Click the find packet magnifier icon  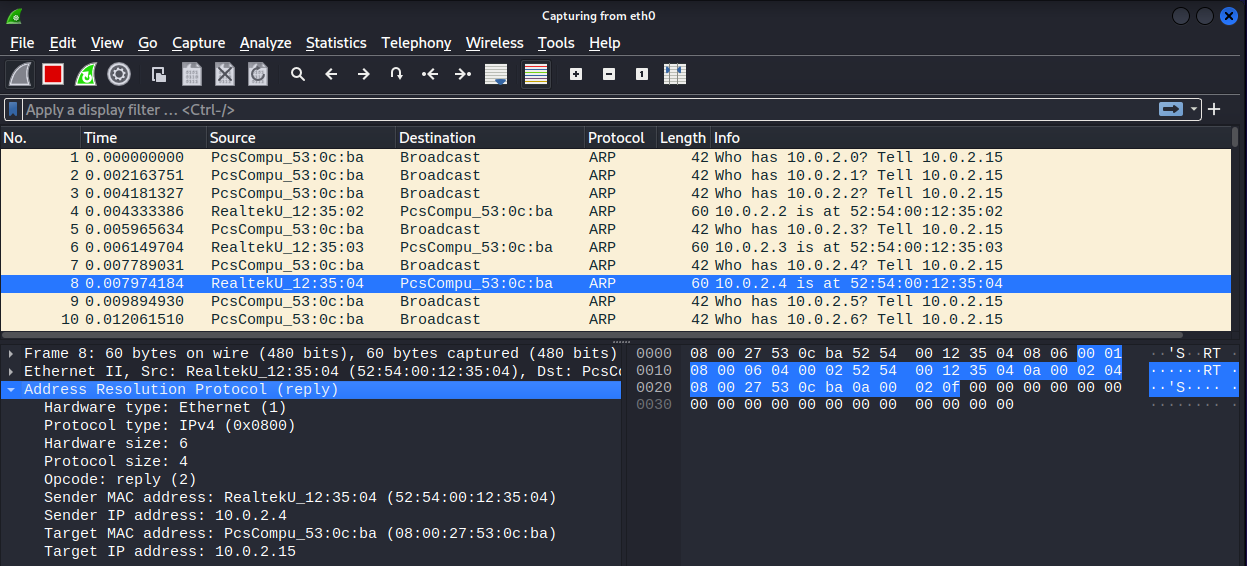pos(297,74)
